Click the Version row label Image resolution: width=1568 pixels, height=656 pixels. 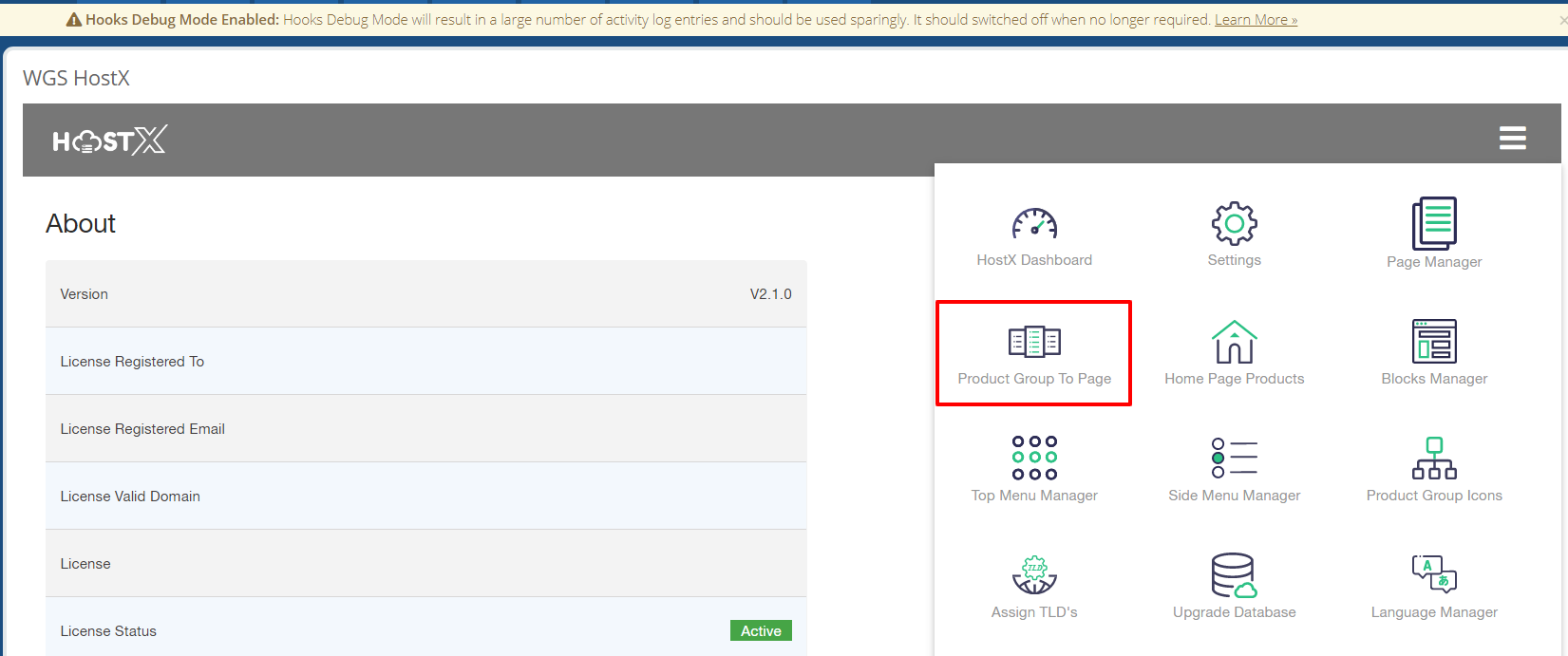85,294
